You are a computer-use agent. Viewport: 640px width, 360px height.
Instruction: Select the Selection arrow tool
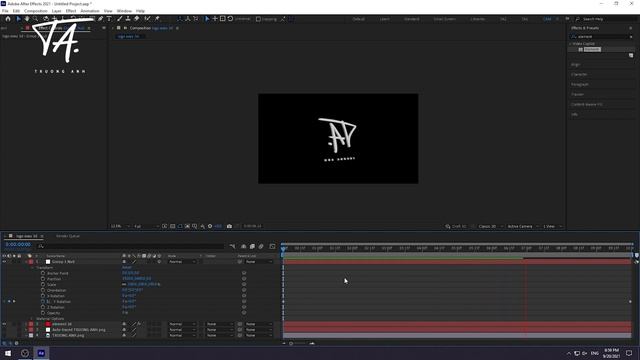[18, 19]
